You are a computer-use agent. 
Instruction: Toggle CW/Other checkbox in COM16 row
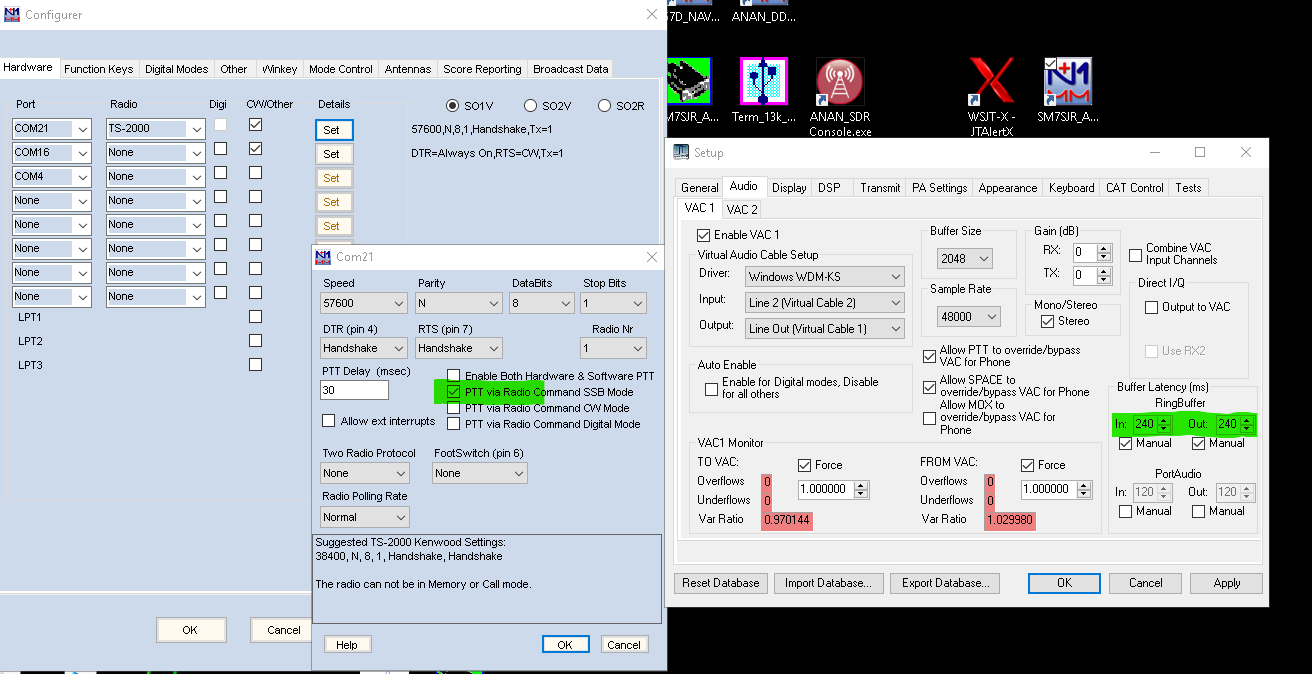tap(255, 148)
